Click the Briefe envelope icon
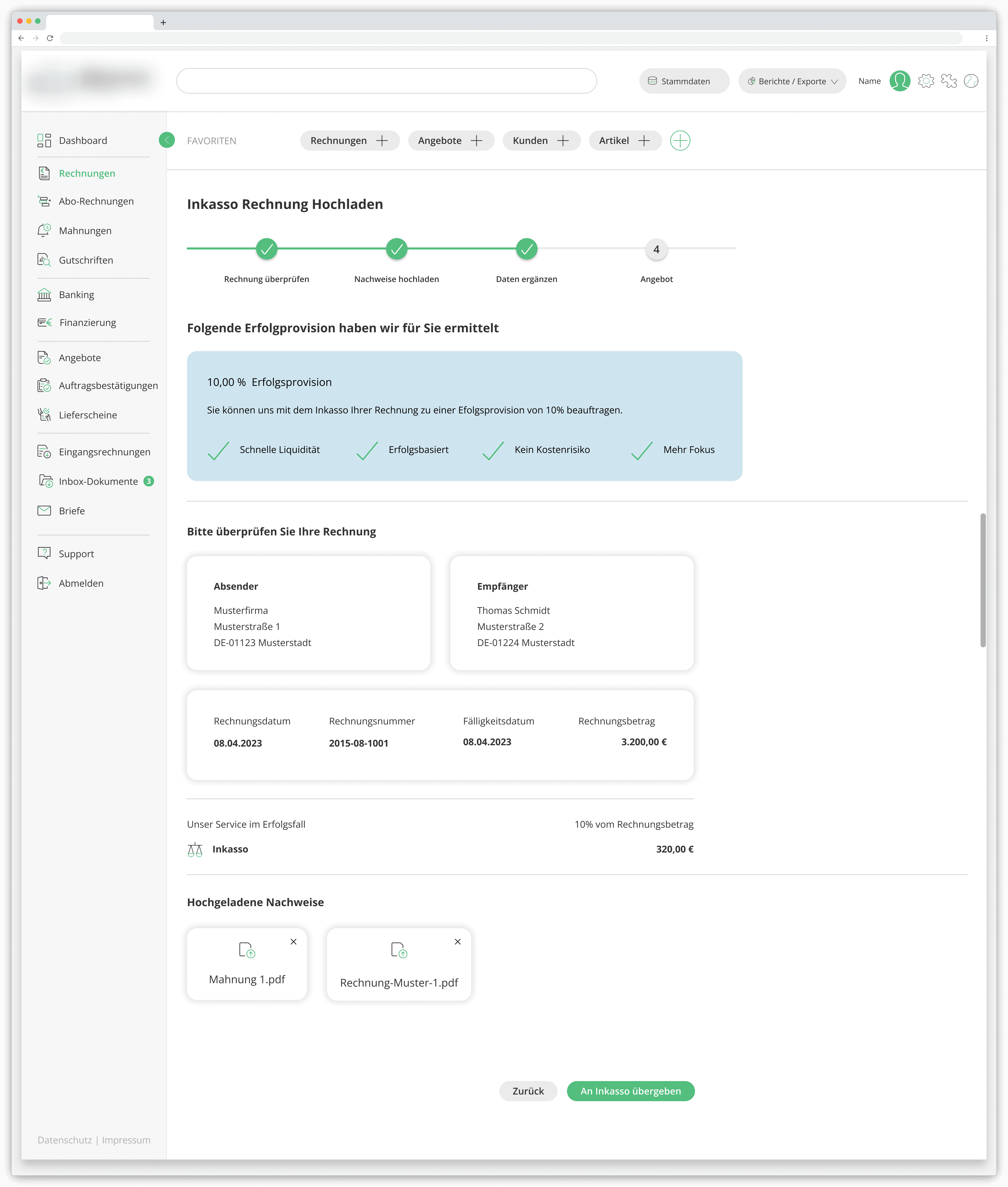 point(44,510)
